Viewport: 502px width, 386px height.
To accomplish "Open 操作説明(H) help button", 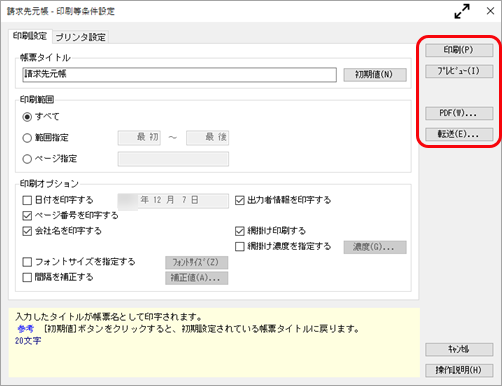I will pos(459,370).
